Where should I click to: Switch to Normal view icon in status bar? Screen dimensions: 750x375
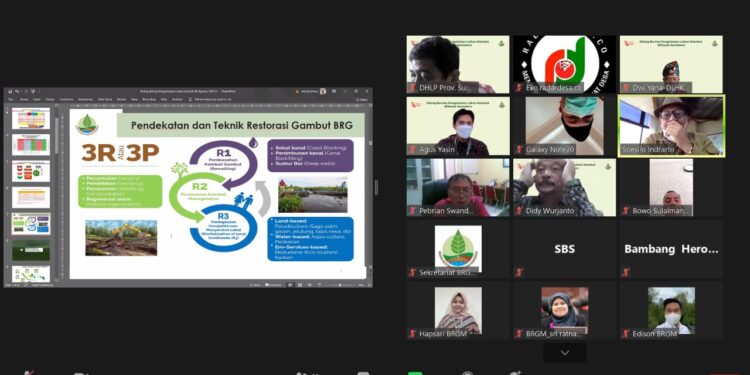tap(291, 285)
